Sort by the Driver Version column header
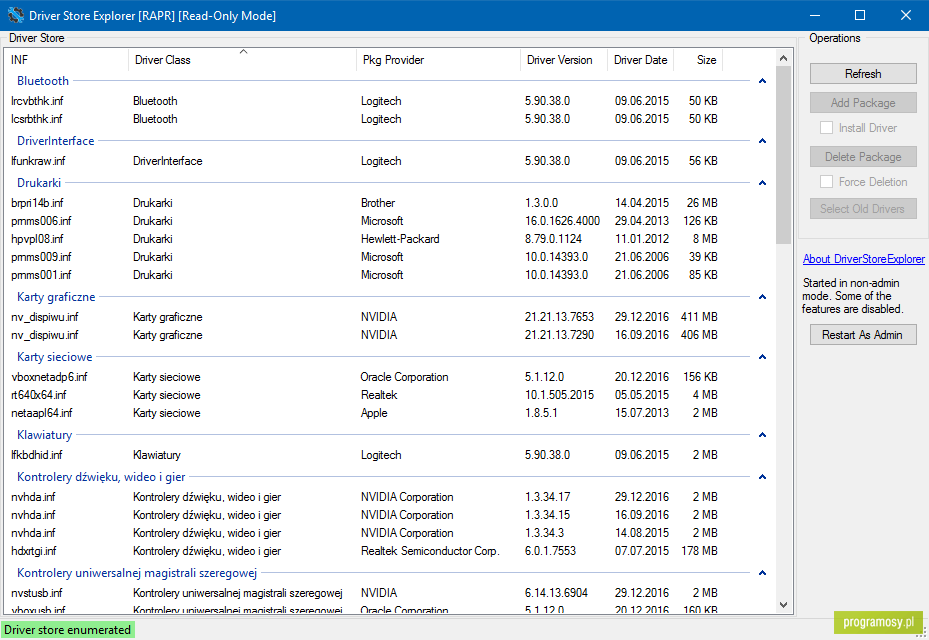Image resolution: width=929 pixels, height=640 pixels. coord(564,60)
